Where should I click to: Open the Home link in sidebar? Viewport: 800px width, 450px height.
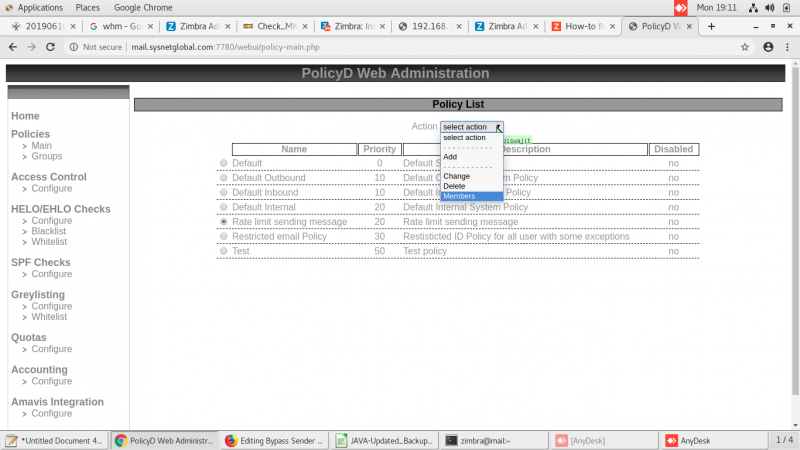click(x=26, y=116)
